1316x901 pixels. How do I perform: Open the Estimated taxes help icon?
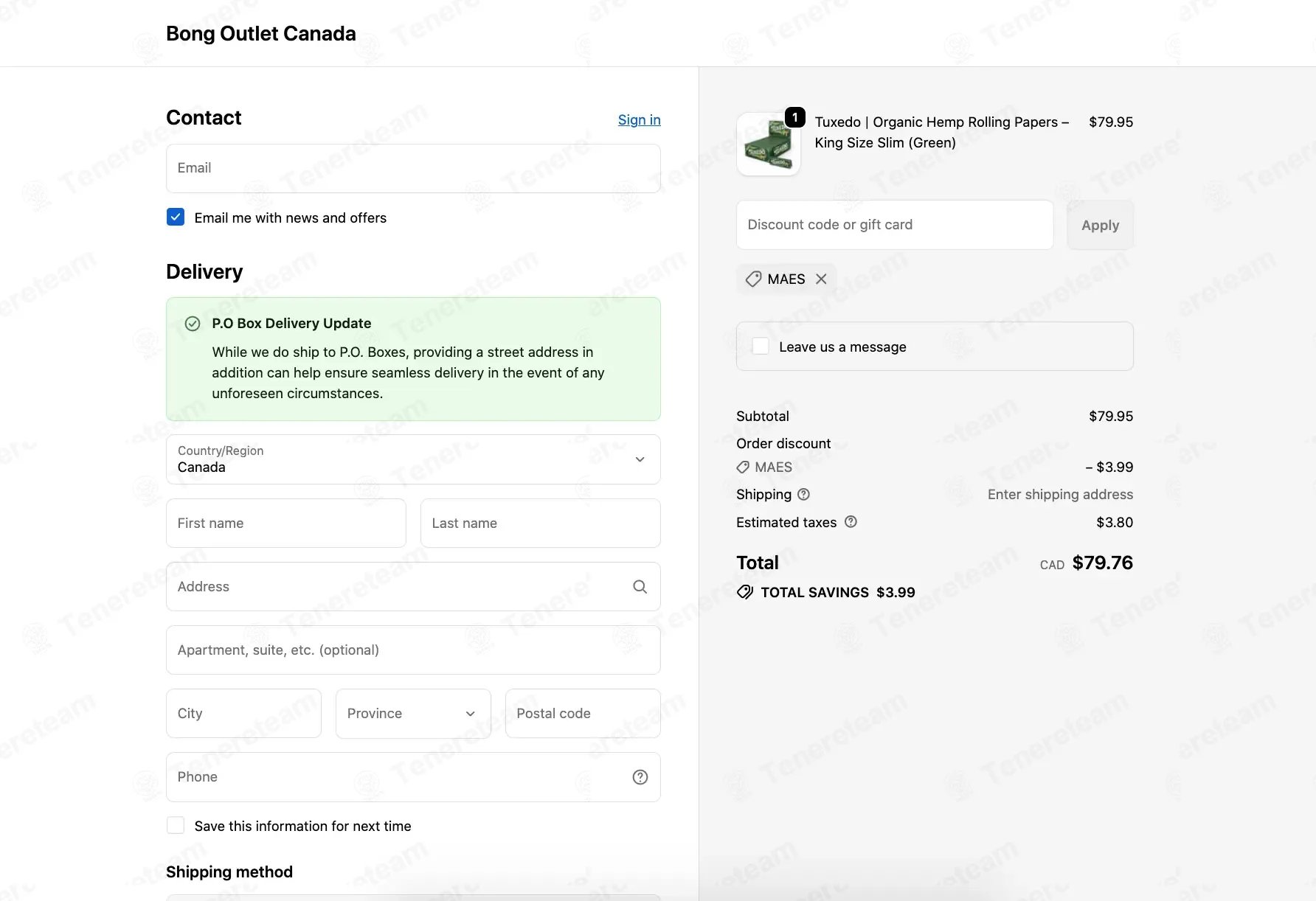click(x=851, y=522)
